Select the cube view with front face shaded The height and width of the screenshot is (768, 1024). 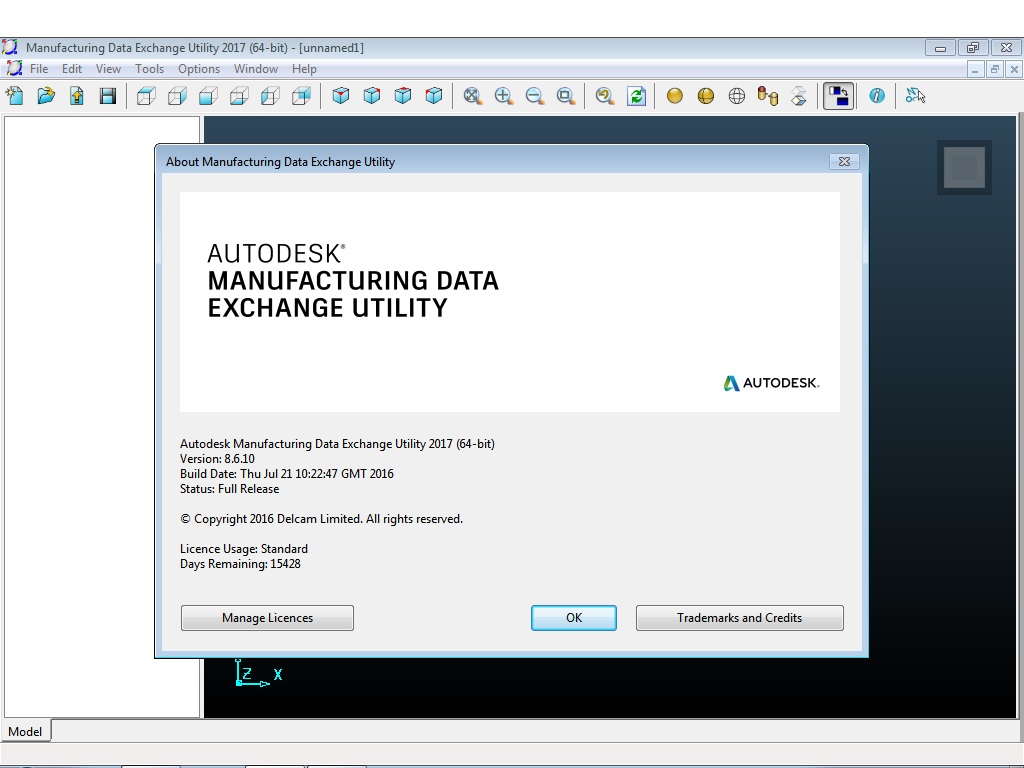tap(208, 96)
